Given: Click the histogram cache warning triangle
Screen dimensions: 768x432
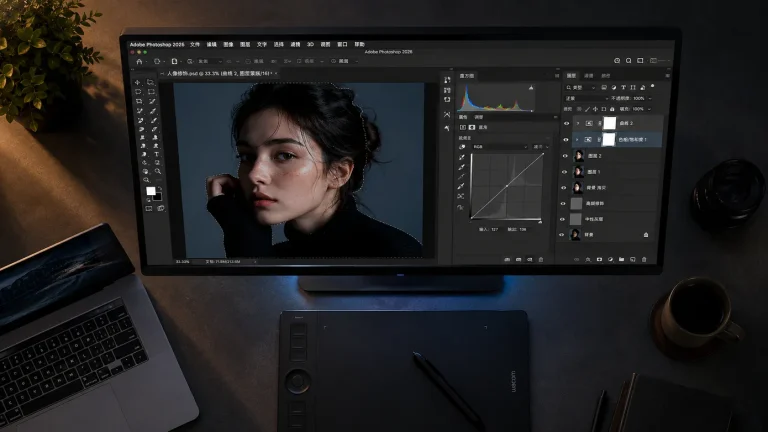Looking at the screenshot, I should coord(531,88).
